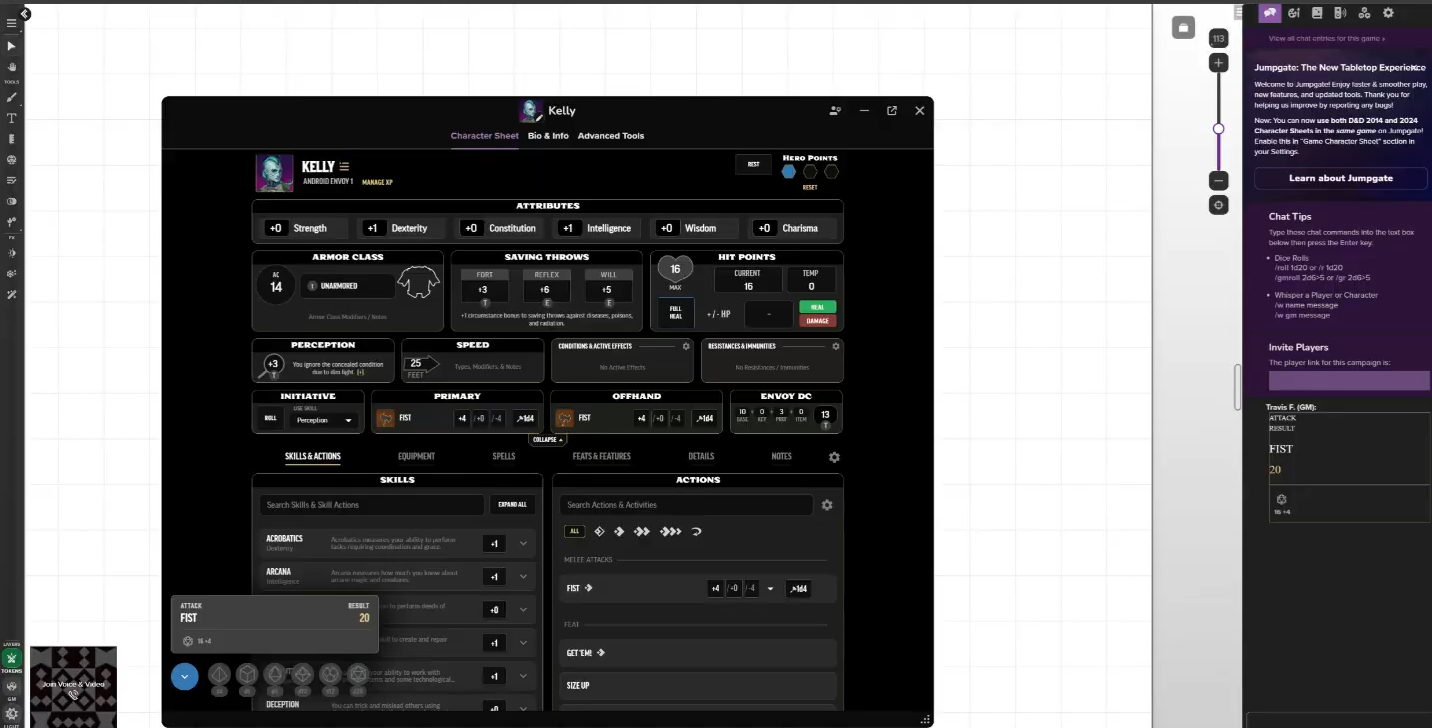This screenshot has height=728, width=1432.
Task: Click the reaction filter icon under Actions
Action: click(697, 531)
